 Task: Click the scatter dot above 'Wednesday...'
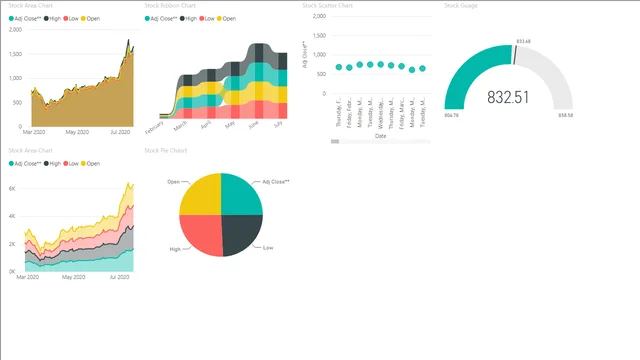380,64
